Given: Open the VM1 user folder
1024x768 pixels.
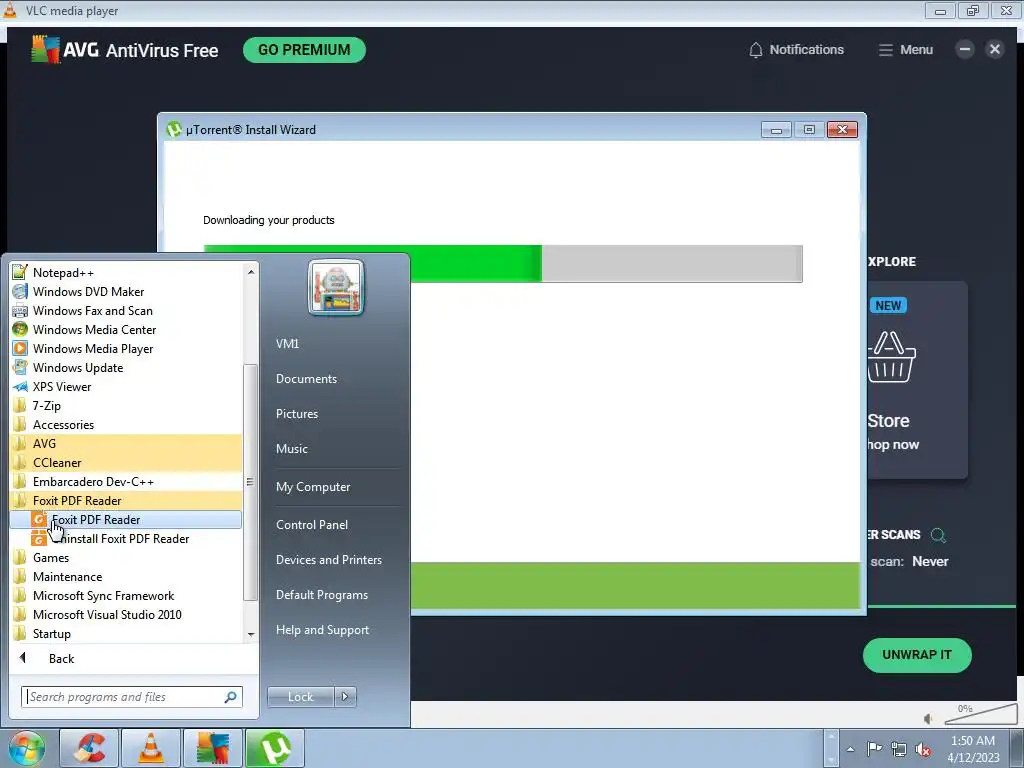Looking at the screenshot, I should (x=287, y=344).
